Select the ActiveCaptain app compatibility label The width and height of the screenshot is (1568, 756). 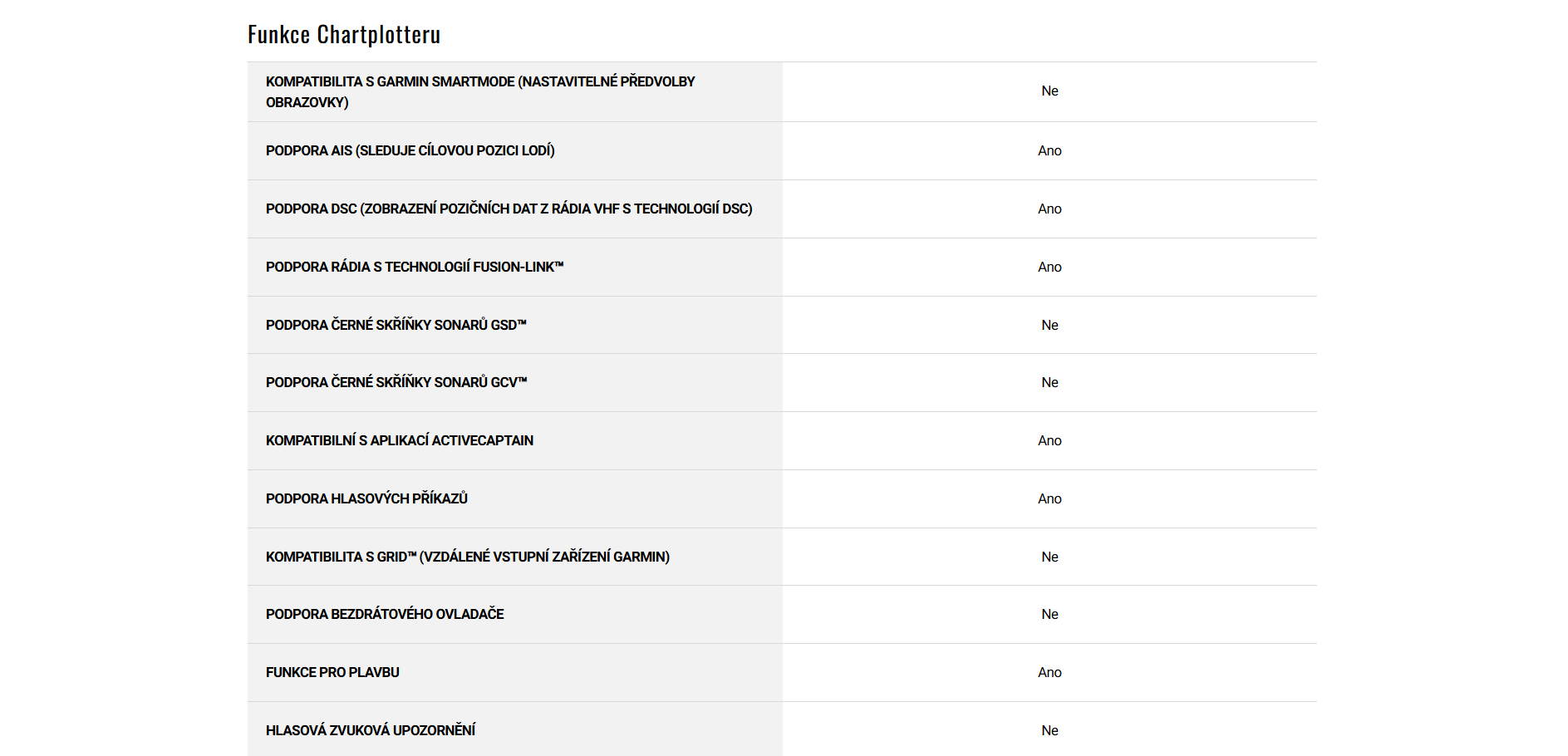click(399, 440)
